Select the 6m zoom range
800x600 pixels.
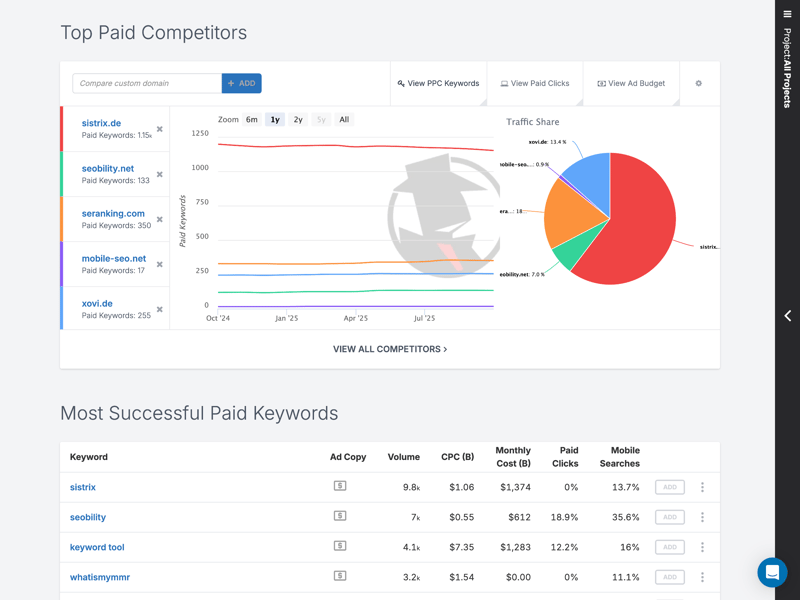252,120
